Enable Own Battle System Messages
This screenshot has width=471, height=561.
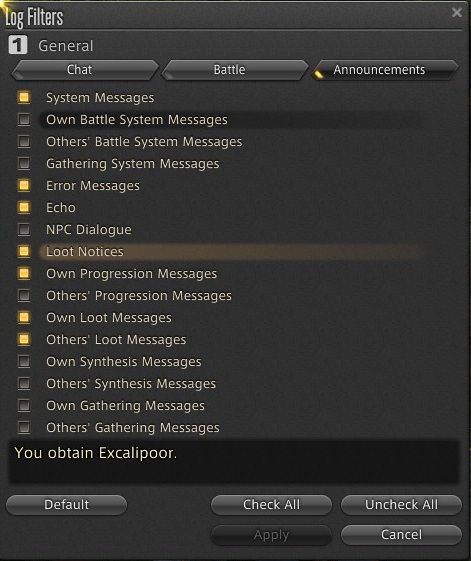click(x=24, y=119)
